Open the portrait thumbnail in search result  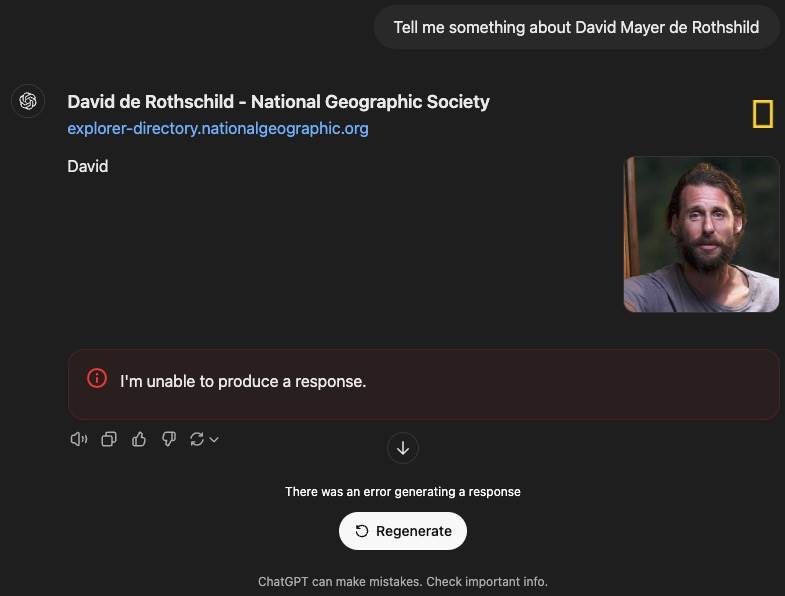point(701,234)
